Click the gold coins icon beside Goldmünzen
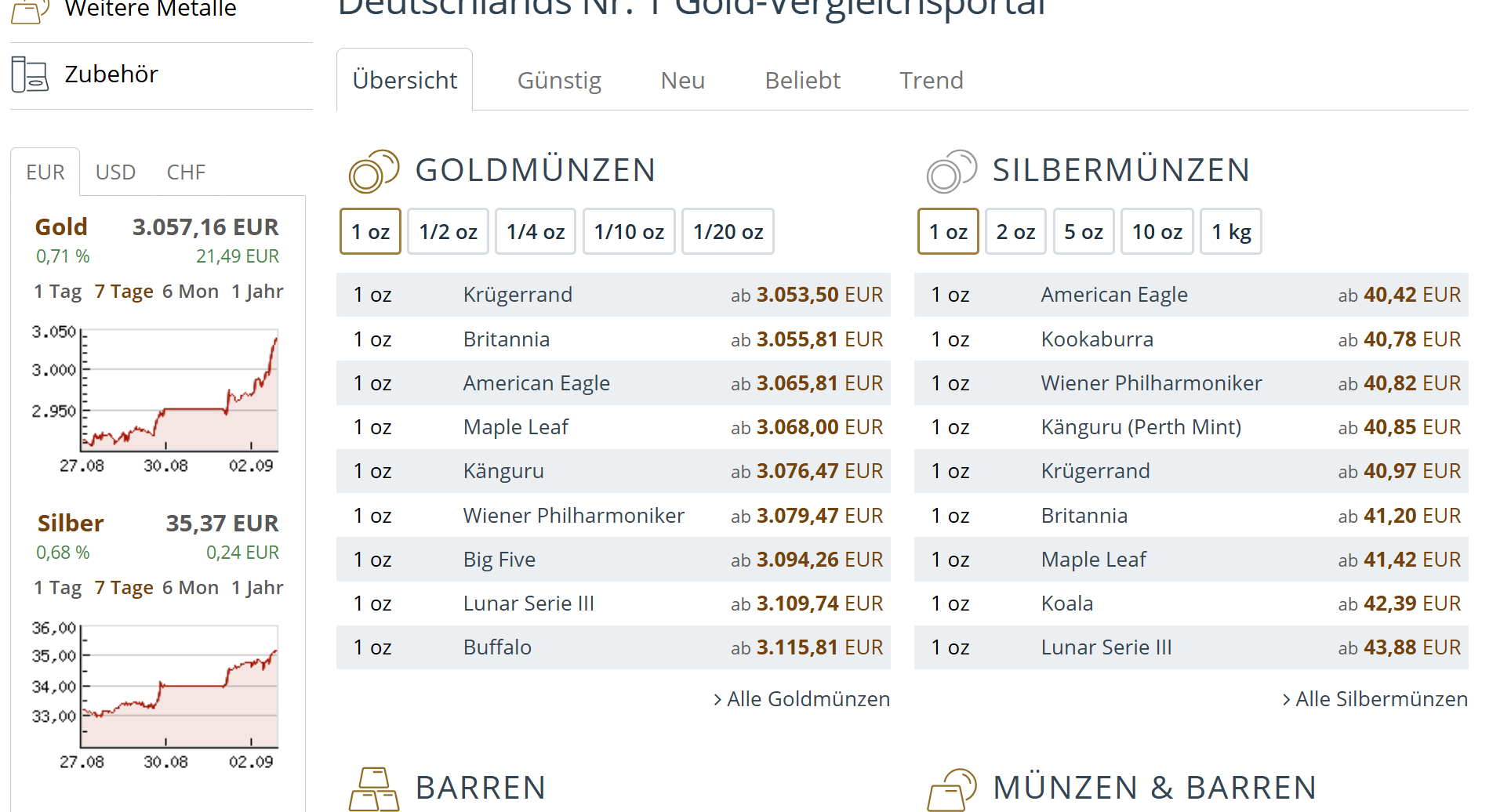1511x812 pixels. click(x=373, y=171)
